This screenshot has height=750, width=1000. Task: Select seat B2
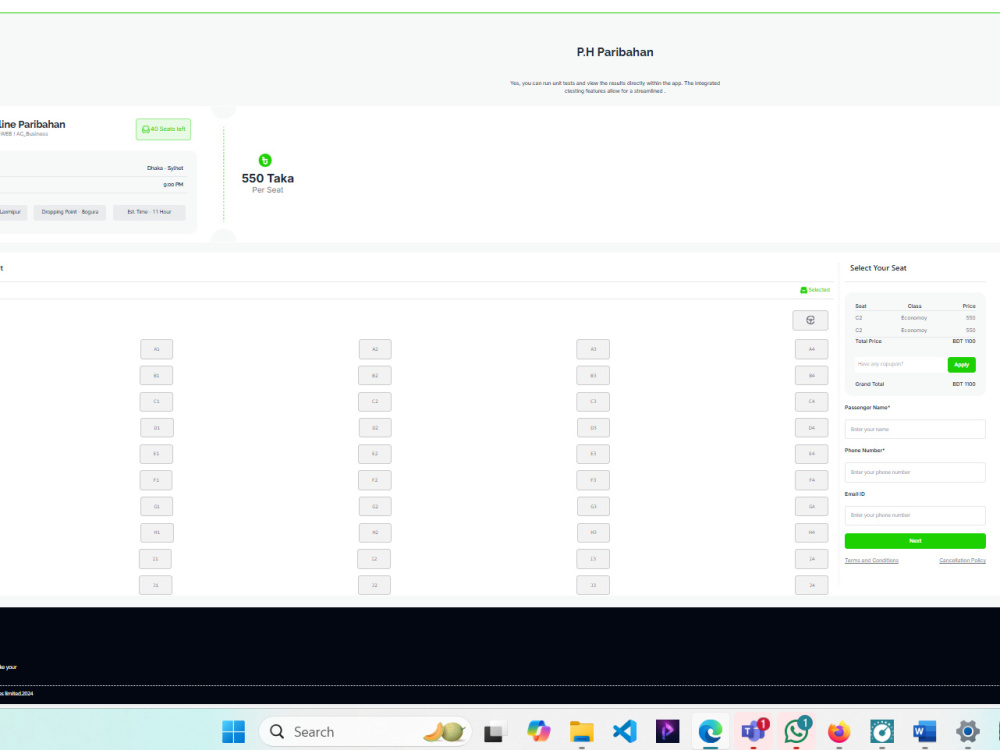tap(375, 376)
